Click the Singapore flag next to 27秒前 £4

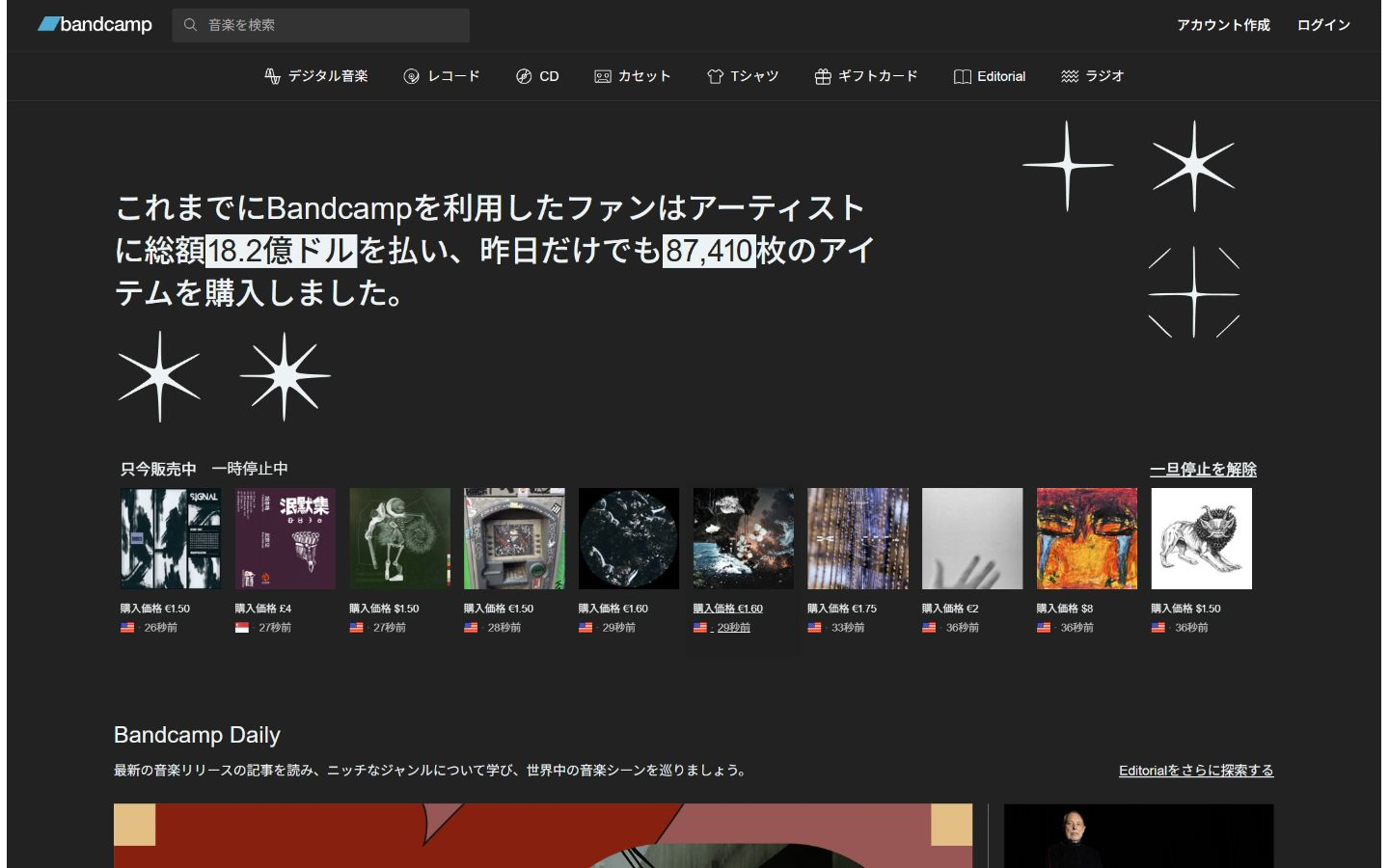pos(242,628)
